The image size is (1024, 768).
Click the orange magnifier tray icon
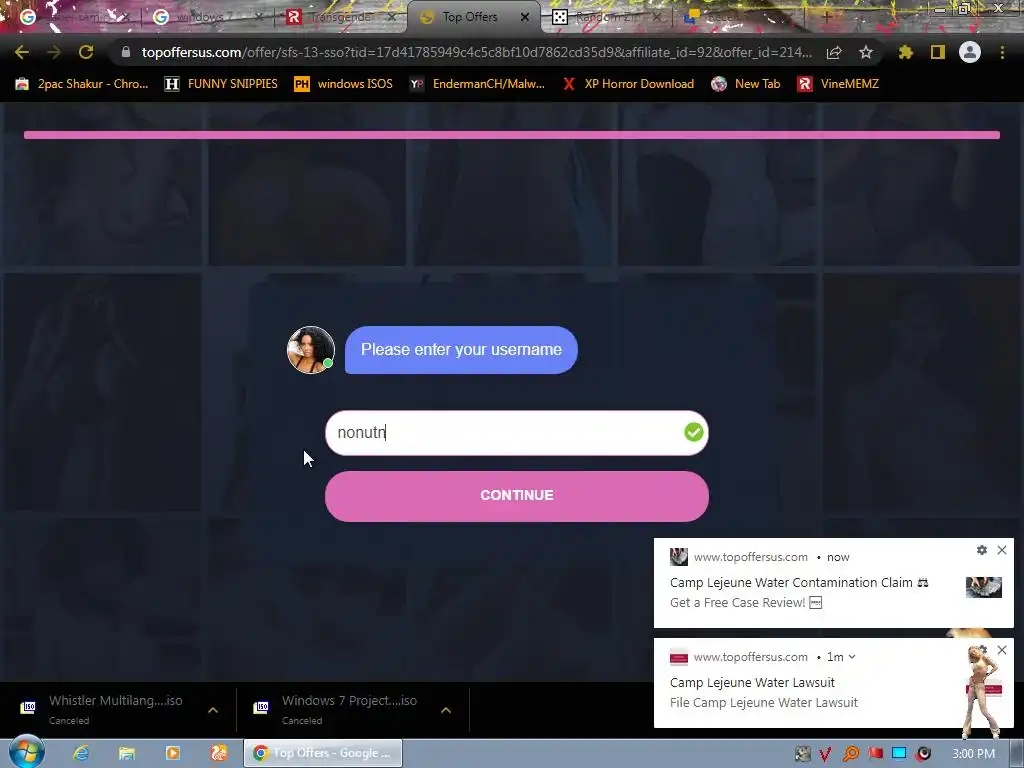point(850,754)
